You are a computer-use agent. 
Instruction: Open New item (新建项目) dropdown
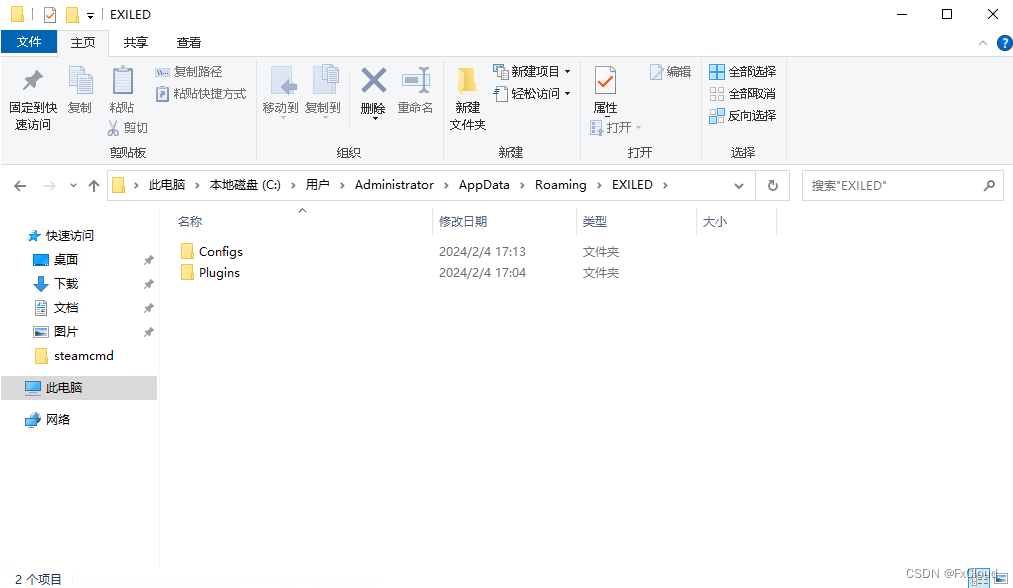coord(532,71)
